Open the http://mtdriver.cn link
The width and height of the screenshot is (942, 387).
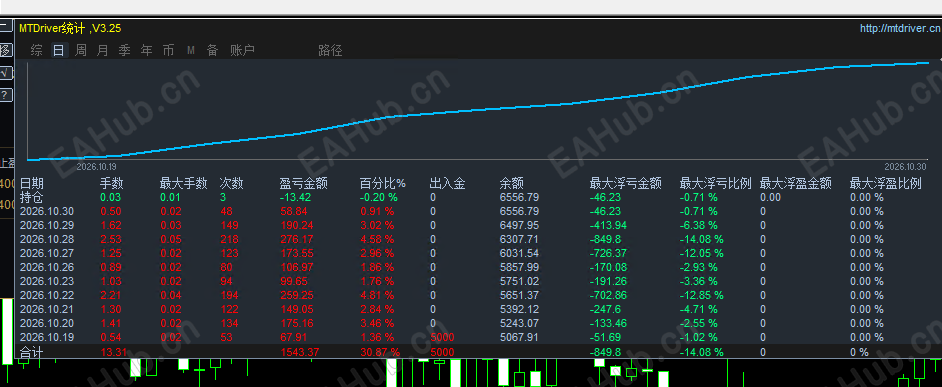(x=901, y=28)
